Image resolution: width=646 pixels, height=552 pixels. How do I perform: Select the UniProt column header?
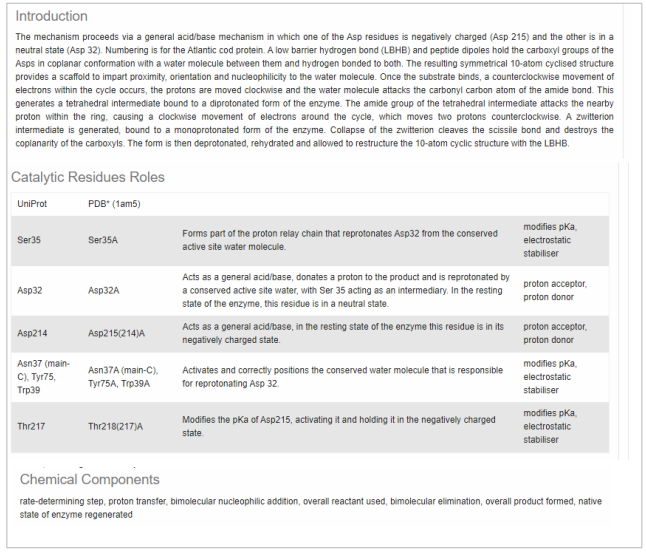[x=33, y=205]
